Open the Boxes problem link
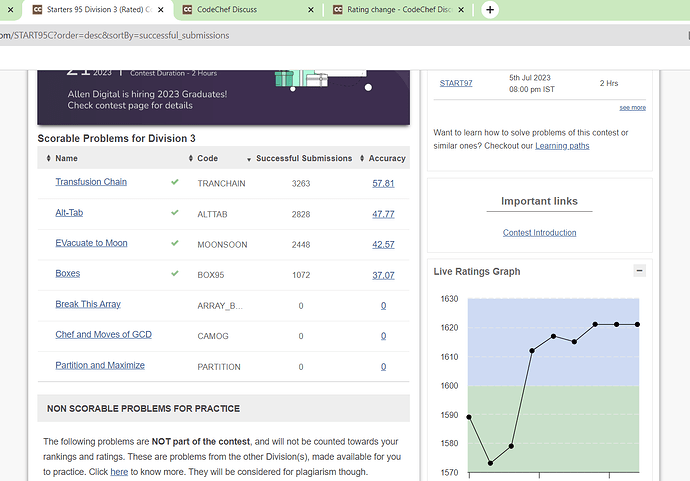The image size is (690, 481). click(x=68, y=273)
